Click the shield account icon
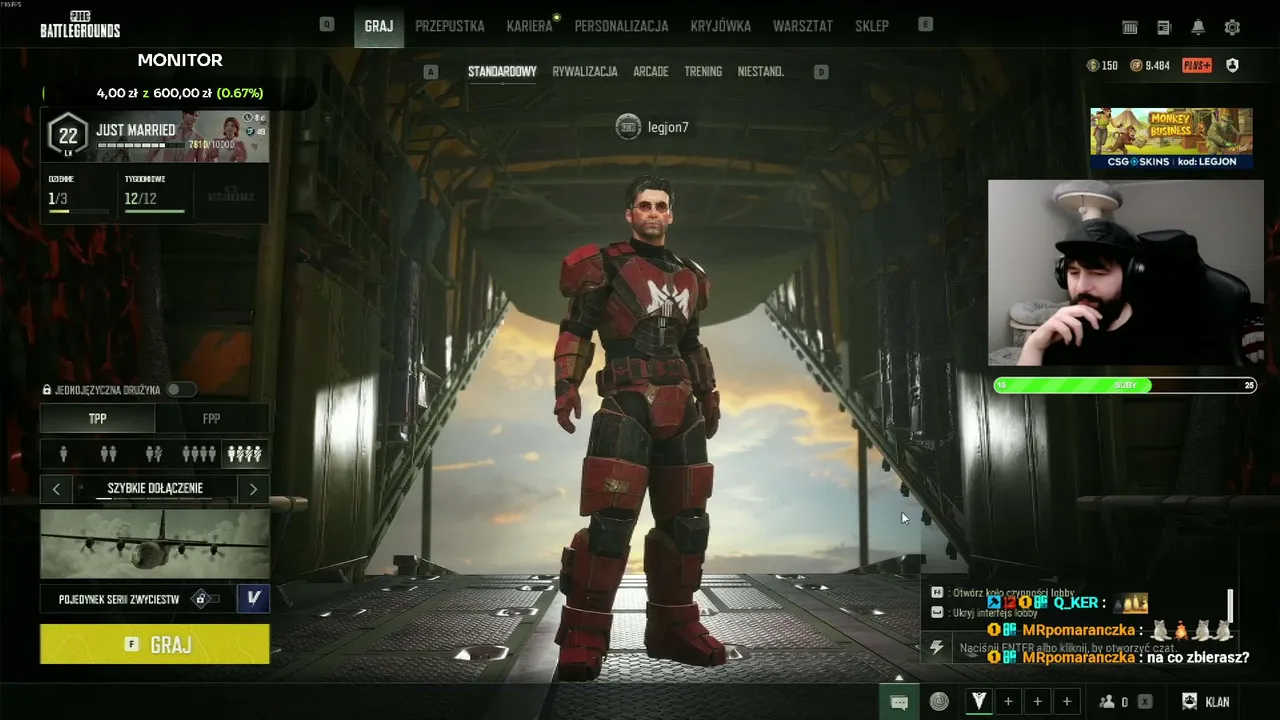The width and height of the screenshot is (1280, 720). click(x=1232, y=65)
